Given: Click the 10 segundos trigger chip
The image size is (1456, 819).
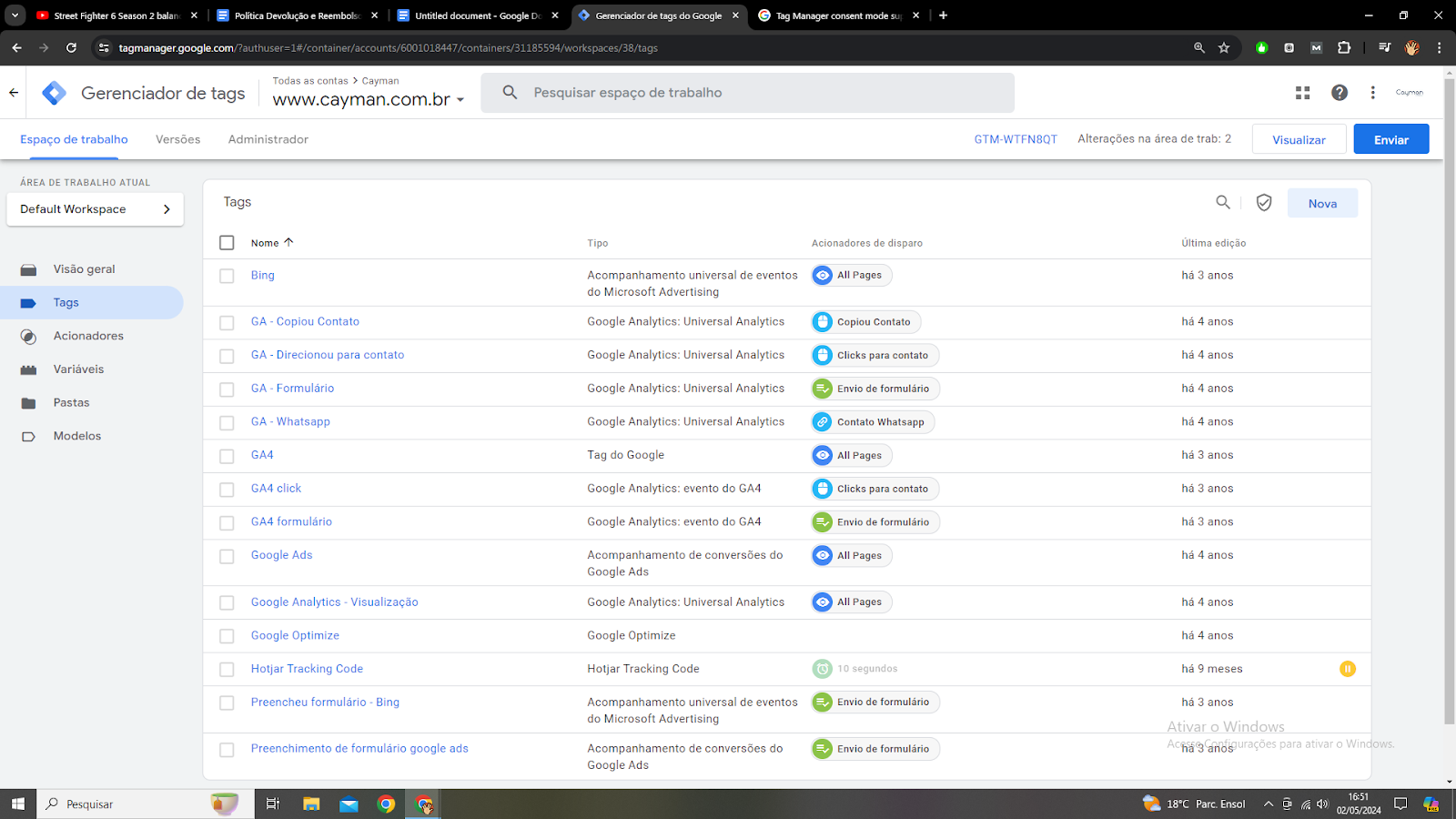Looking at the screenshot, I should click(x=855, y=669).
